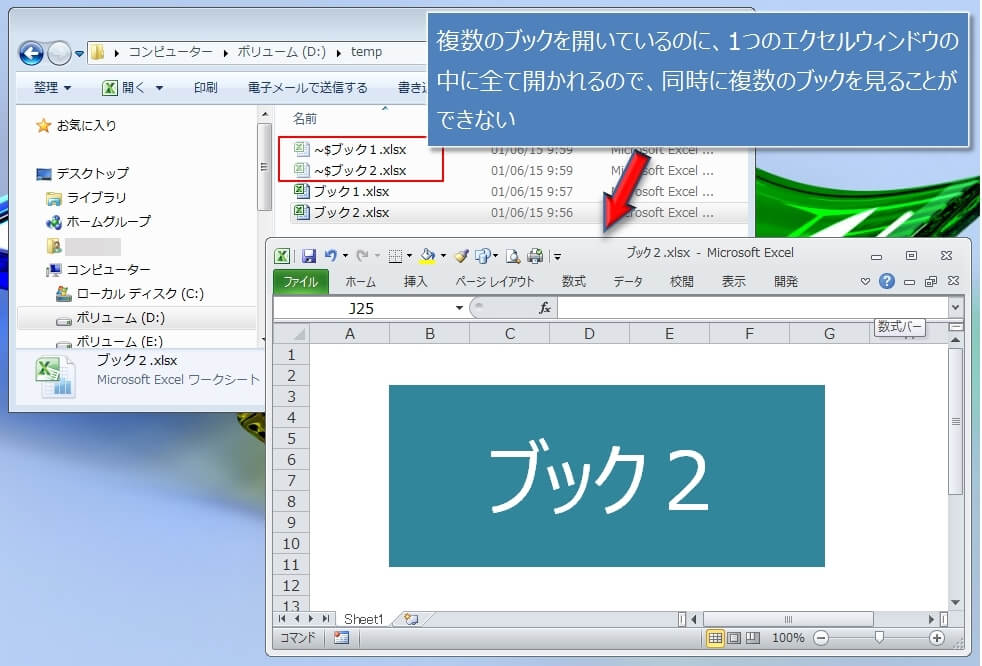Open the Name Box dropdown showing J25
The width and height of the screenshot is (982, 666).
(x=459, y=307)
